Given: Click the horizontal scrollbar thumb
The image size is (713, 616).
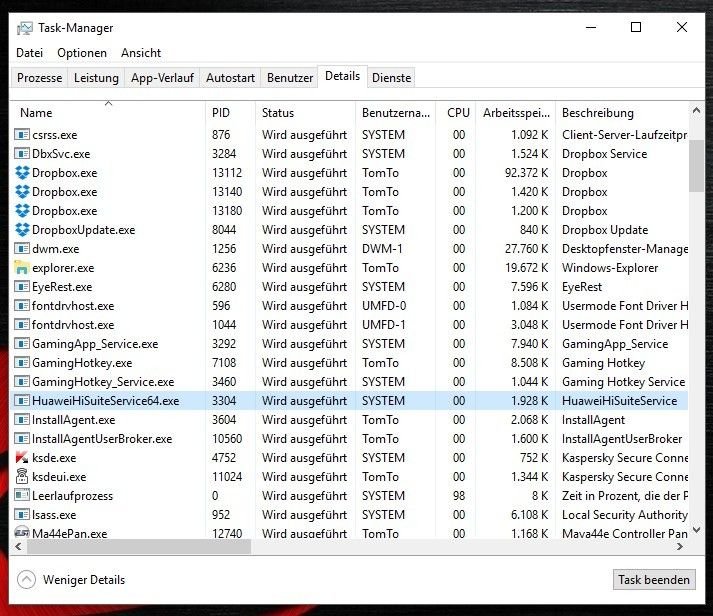Looking at the screenshot, I should [139, 546].
